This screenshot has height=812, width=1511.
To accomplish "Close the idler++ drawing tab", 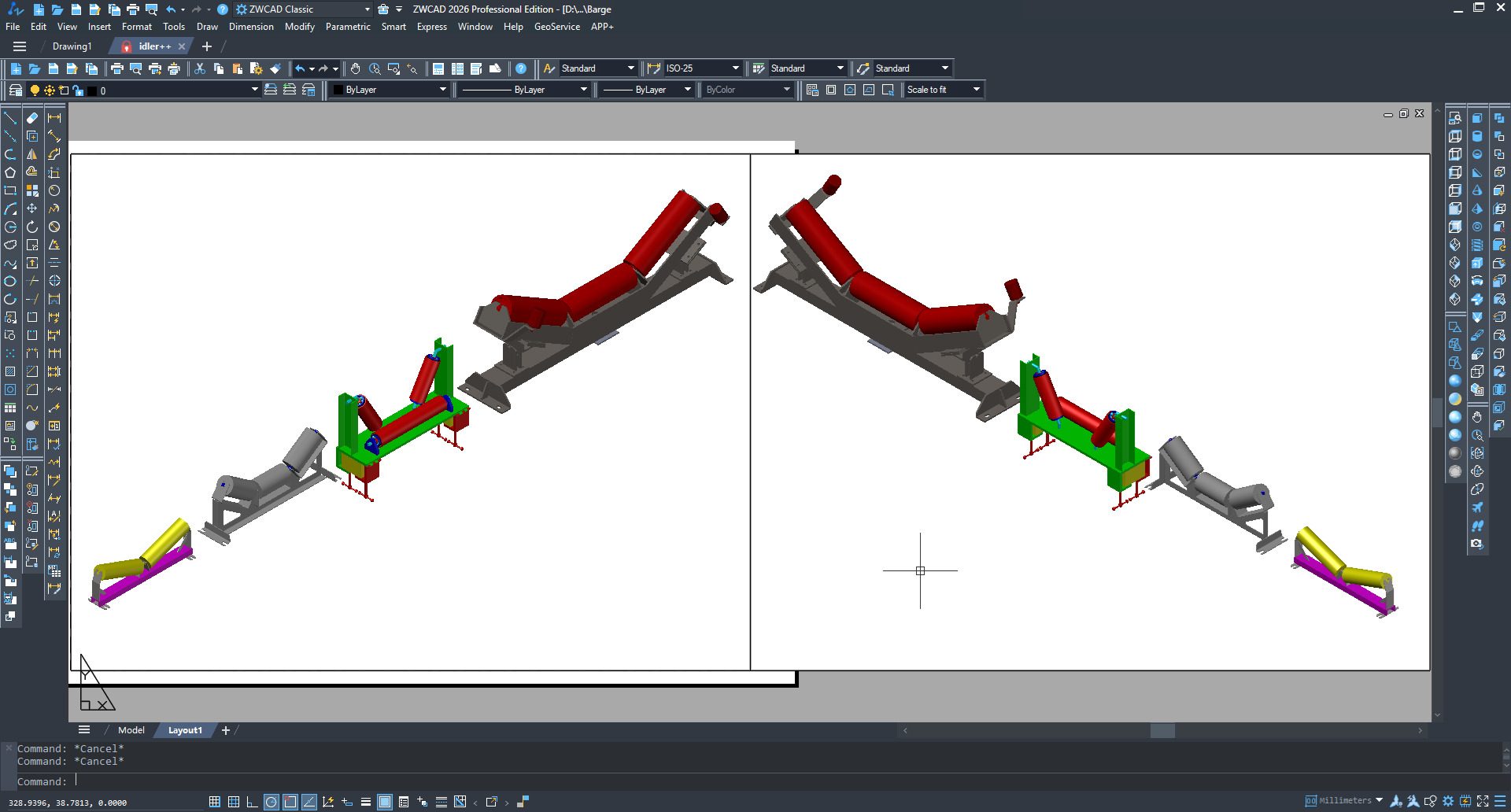I will (182, 46).
